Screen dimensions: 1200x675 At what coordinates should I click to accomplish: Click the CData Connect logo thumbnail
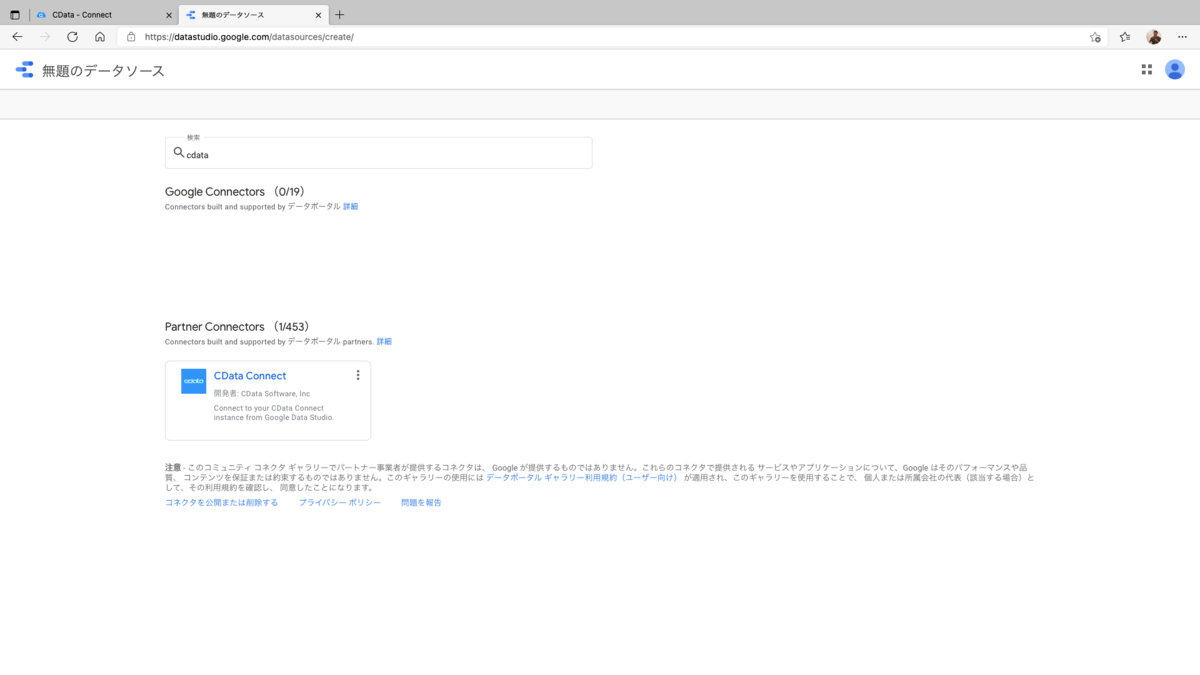[x=194, y=381]
